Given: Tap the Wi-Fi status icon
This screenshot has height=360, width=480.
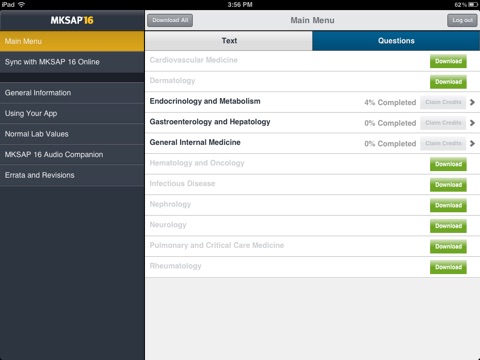Looking at the screenshot, I should (21, 4).
